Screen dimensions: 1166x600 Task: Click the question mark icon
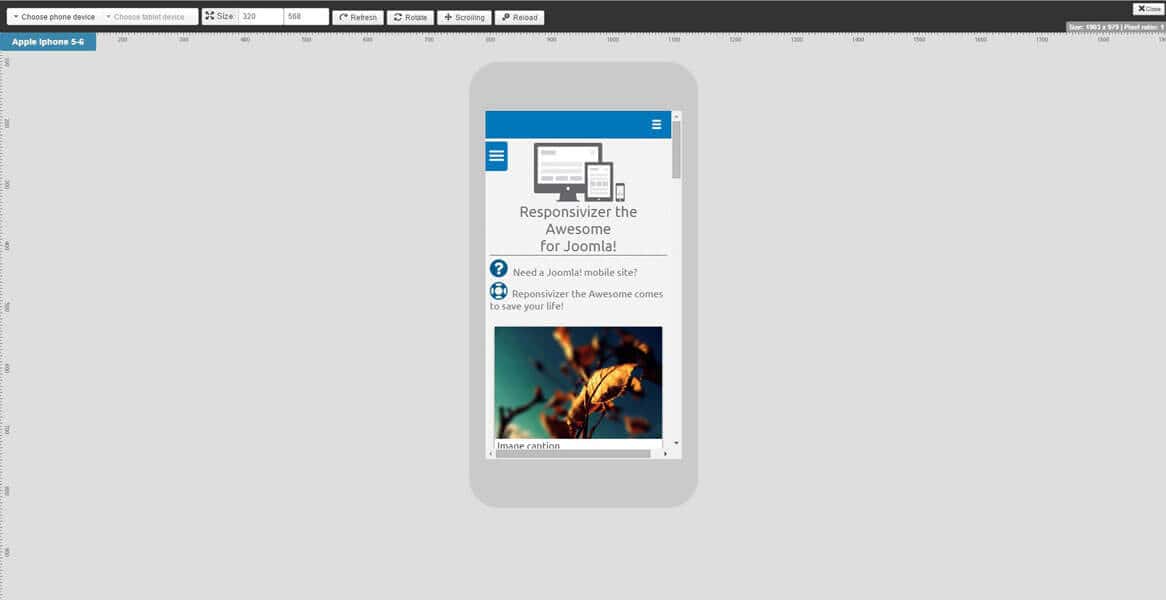pyautogui.click(x=498, y=269)
